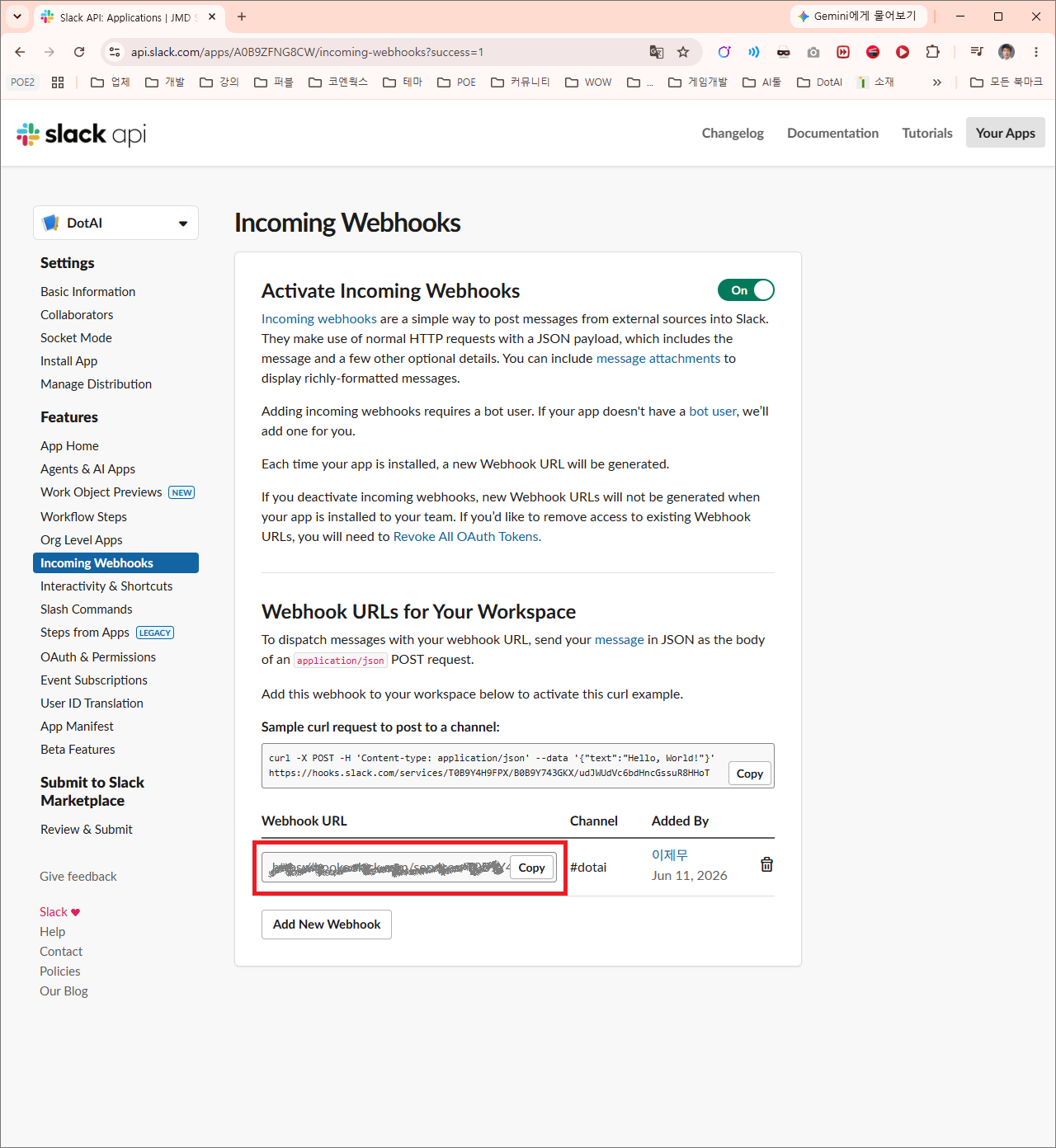Click the trash icon to delete the #dotai webhook
Viewport: 1056px width, 1148px height.
pyautogui.click(x=766, y=864)
